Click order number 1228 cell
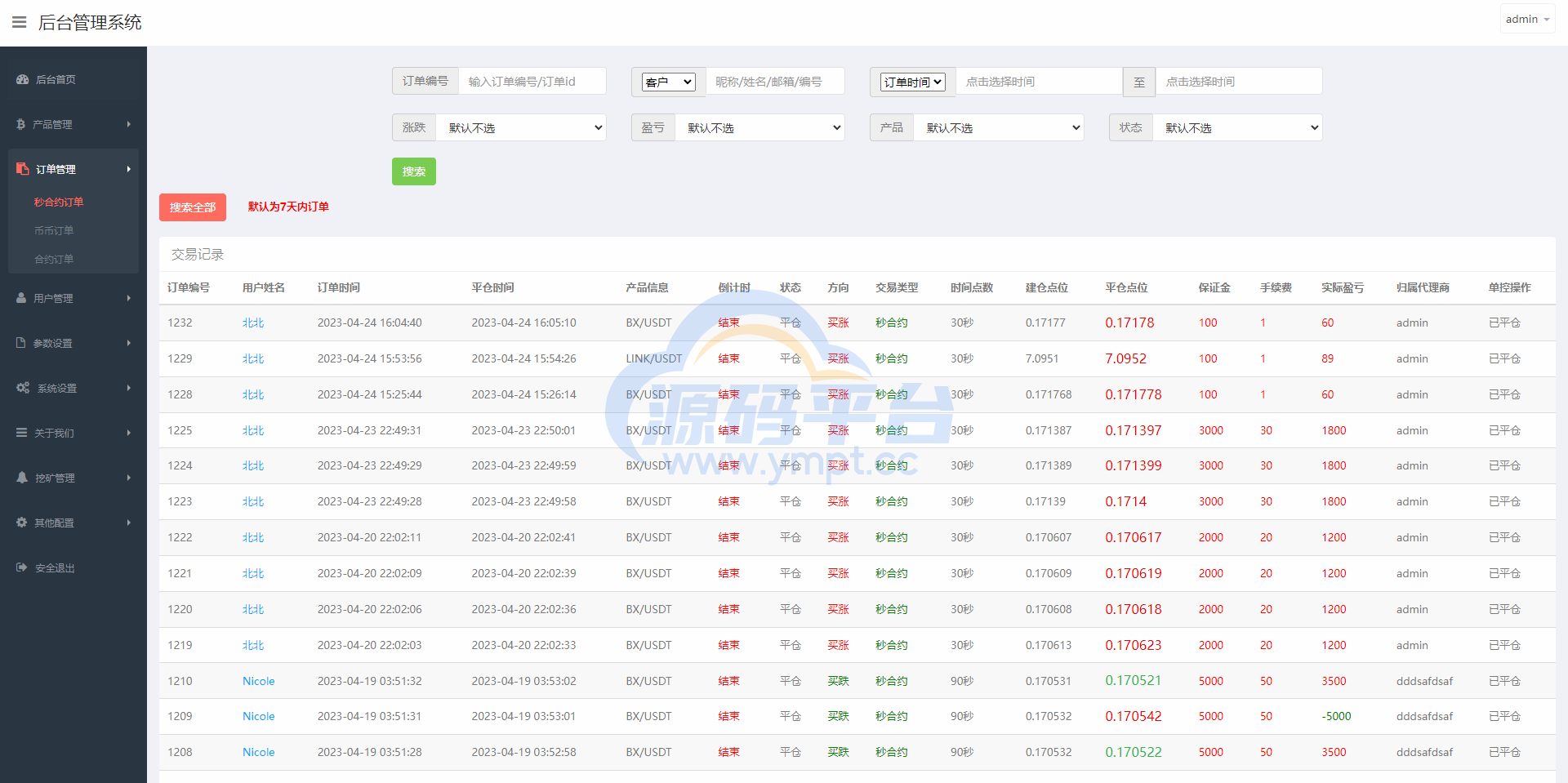The width and height of the screenshot is (1568, 783). click(180, 394)
